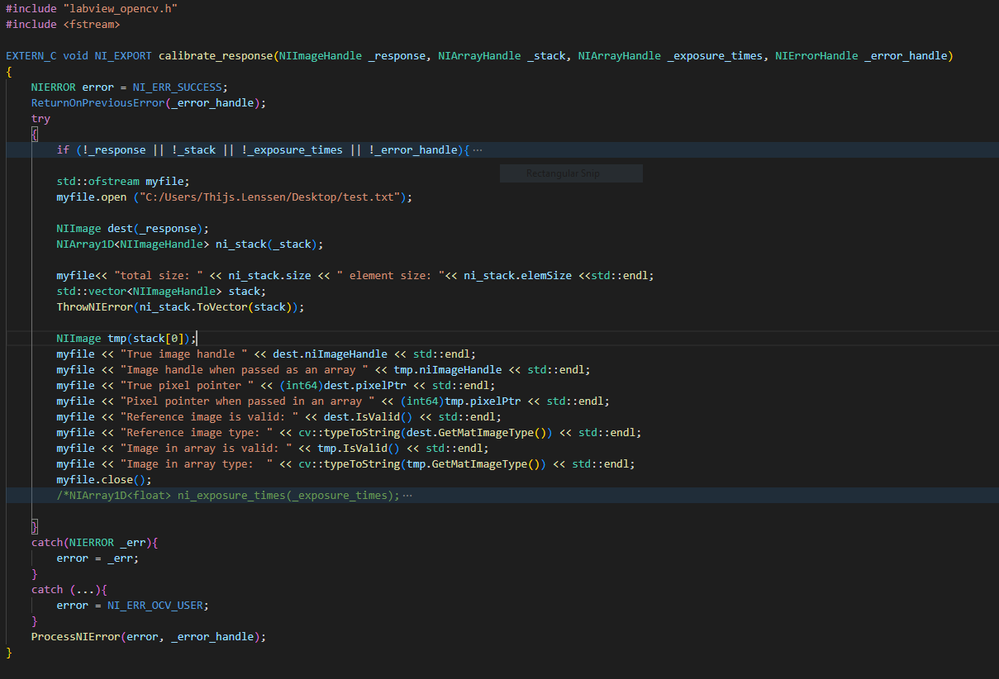Screen dimensions: 999x679
Task: Place cursor on calibrate_response function name
Action: pyautogui.click(x=216, y=56)
